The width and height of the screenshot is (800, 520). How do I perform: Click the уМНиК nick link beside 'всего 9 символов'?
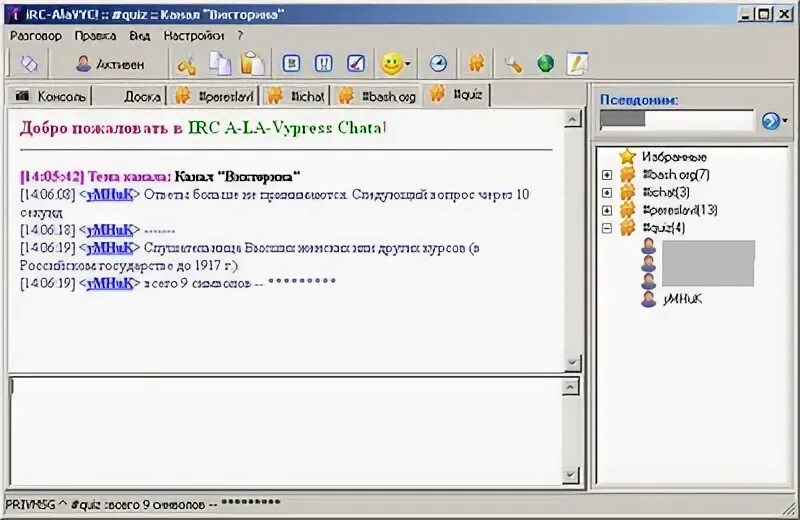click(109, 283)
